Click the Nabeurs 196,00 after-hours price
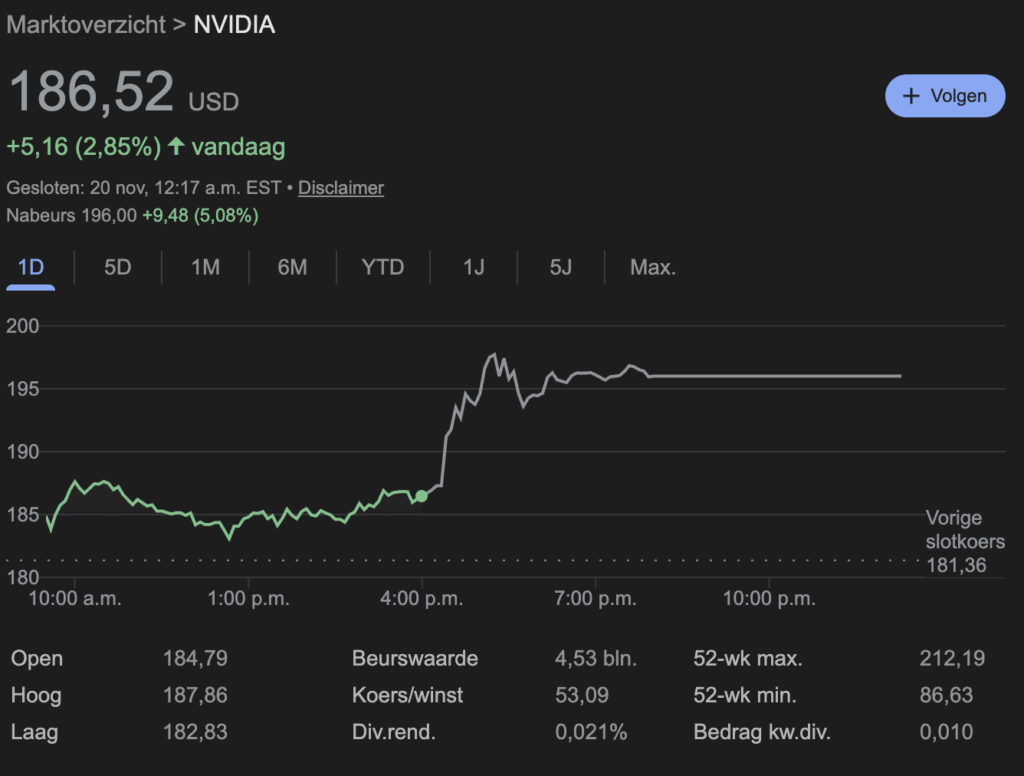 [71, 215]
